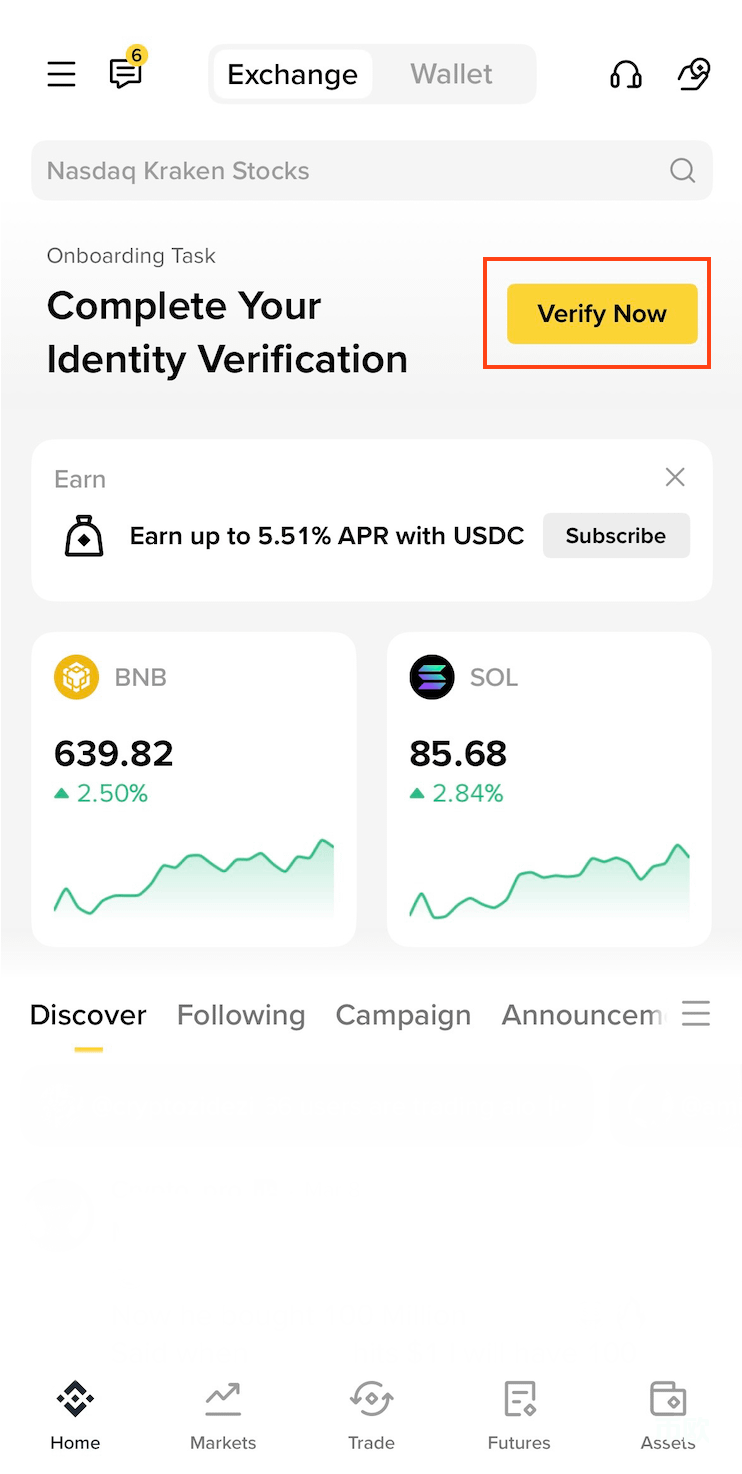This screenshot has height=1474, width=742.
Task: Select the Campaign tab
Action: [x=403, y=1015]
